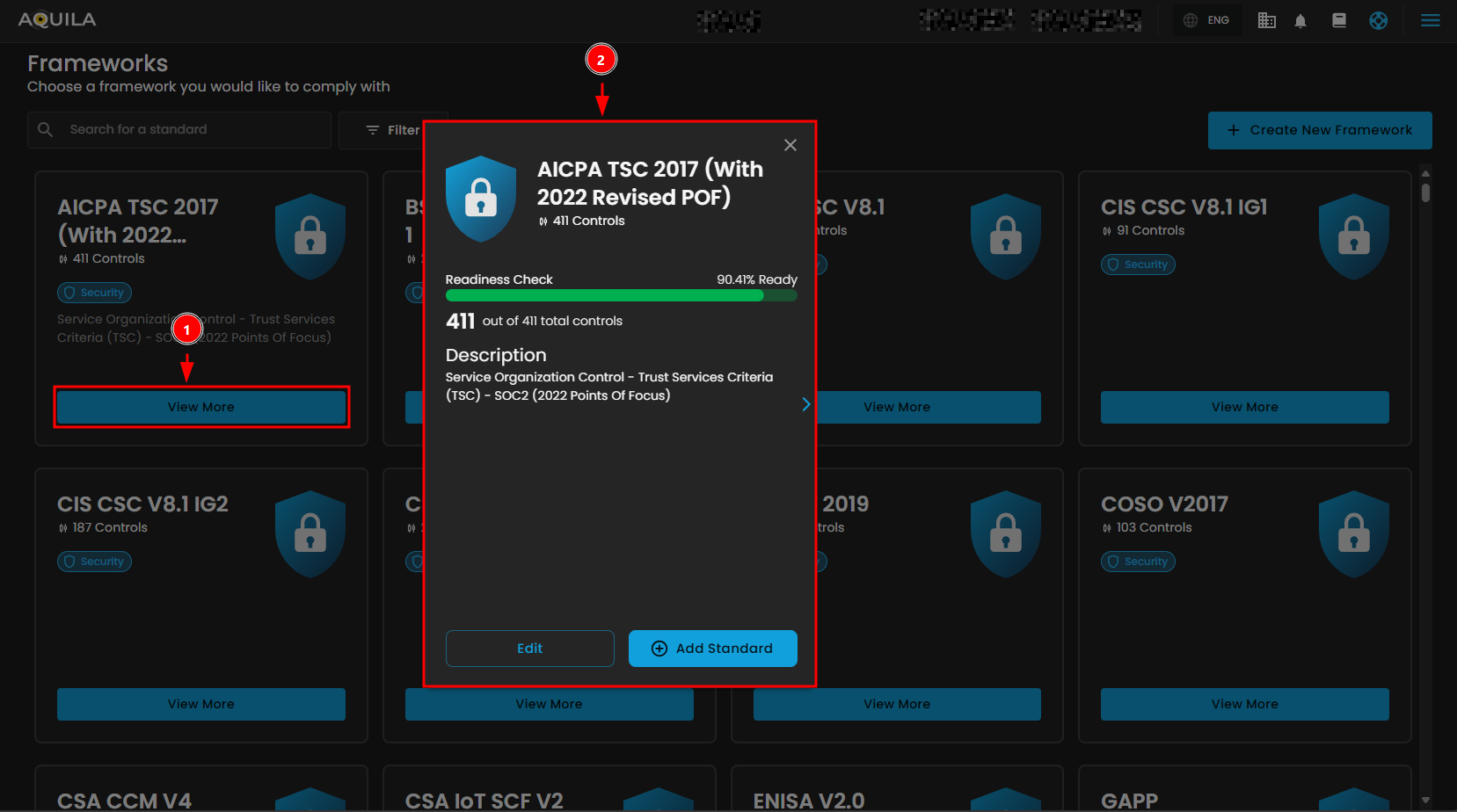Viewport: 1457px width, 812px height.
Task: Click the lifebuoy support icon
Action: click(1378, 20)
